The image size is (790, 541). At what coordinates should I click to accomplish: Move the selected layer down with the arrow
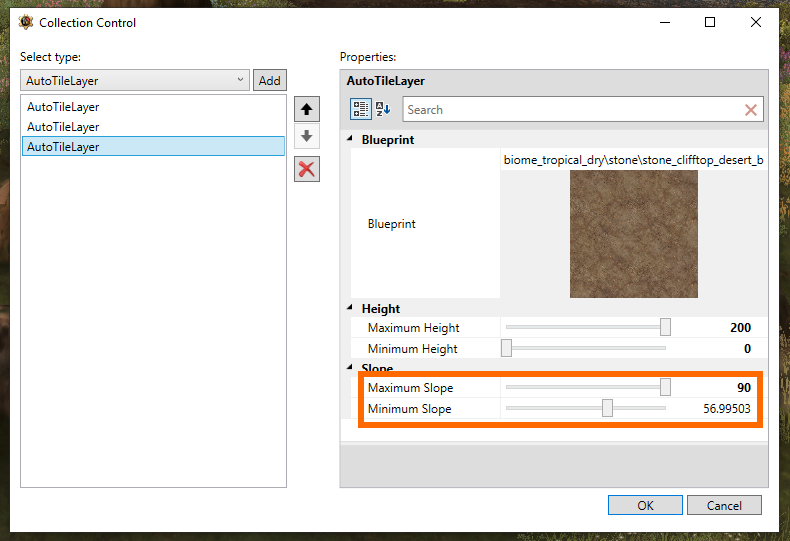point(306,136)
